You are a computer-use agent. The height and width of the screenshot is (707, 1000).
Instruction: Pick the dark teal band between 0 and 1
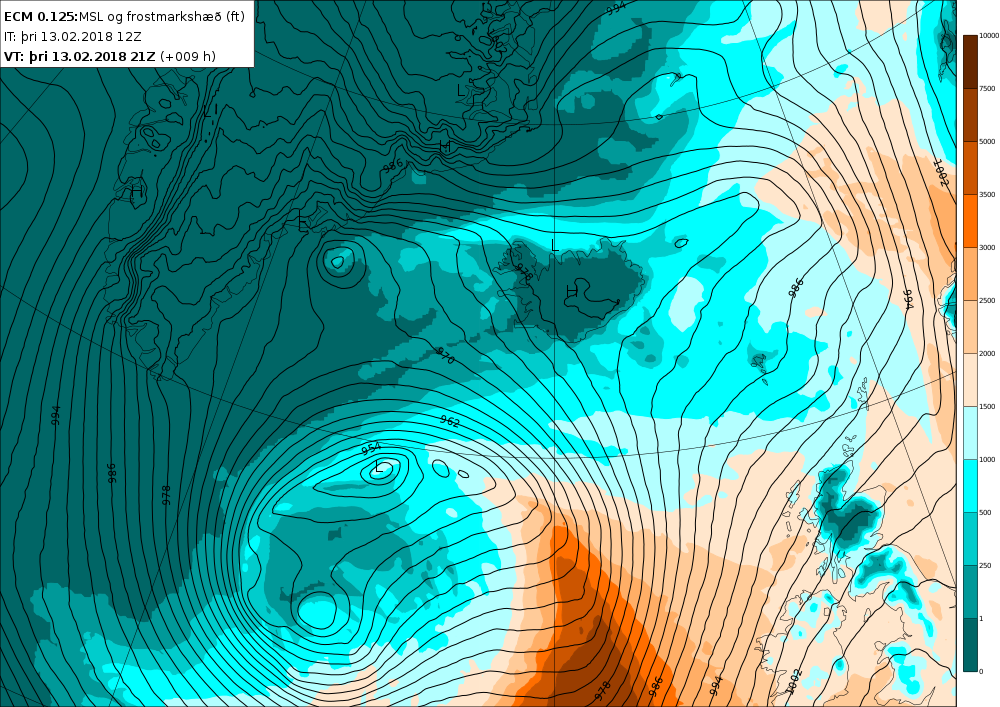(x=970, y=645)
